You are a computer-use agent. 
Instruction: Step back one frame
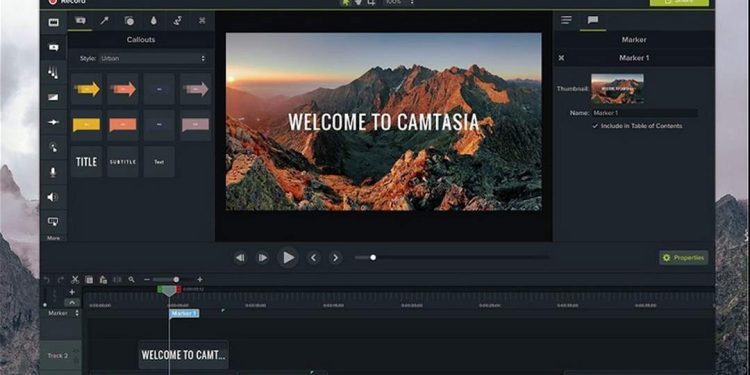click(240, 258)
